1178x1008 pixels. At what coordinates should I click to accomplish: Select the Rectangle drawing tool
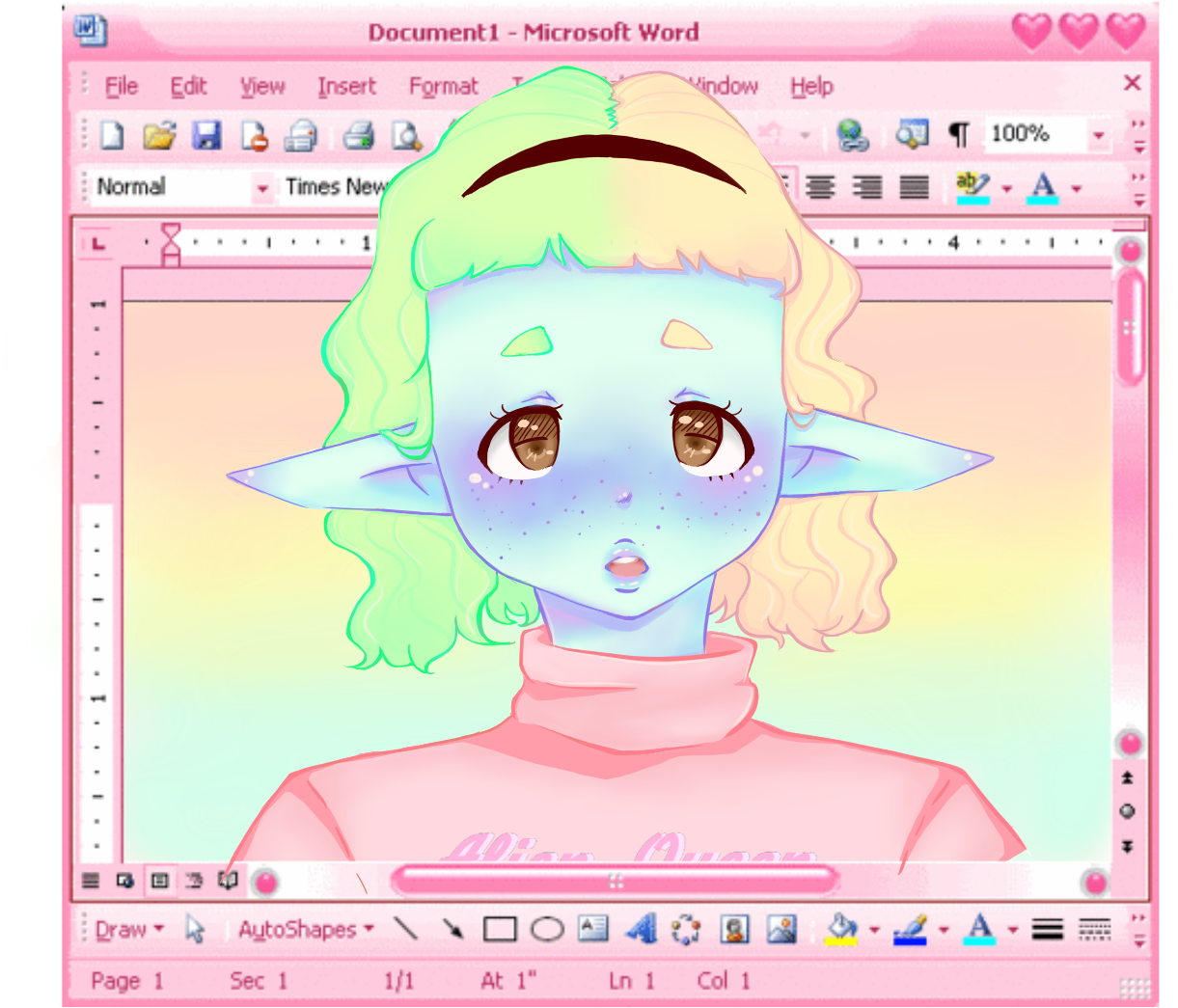(x=500, y=929)
